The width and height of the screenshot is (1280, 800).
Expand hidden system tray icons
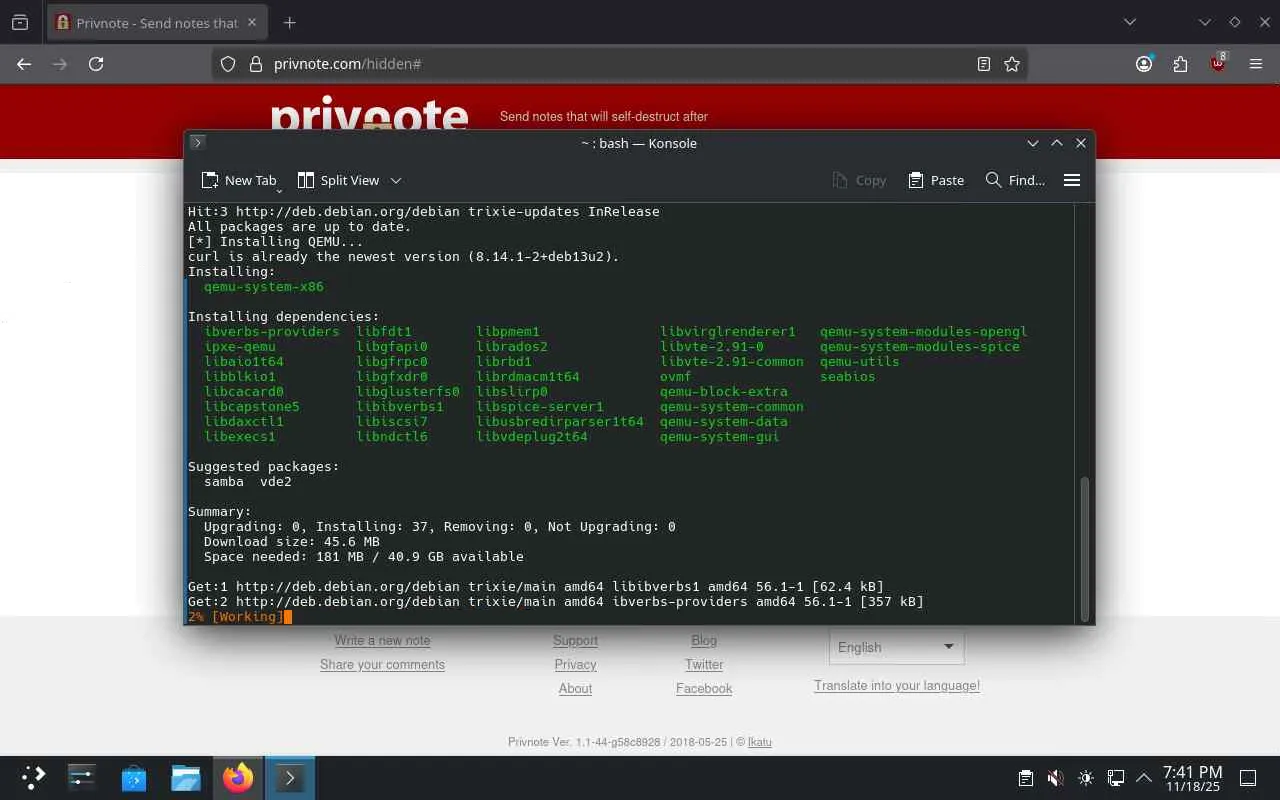(1144, 778)
